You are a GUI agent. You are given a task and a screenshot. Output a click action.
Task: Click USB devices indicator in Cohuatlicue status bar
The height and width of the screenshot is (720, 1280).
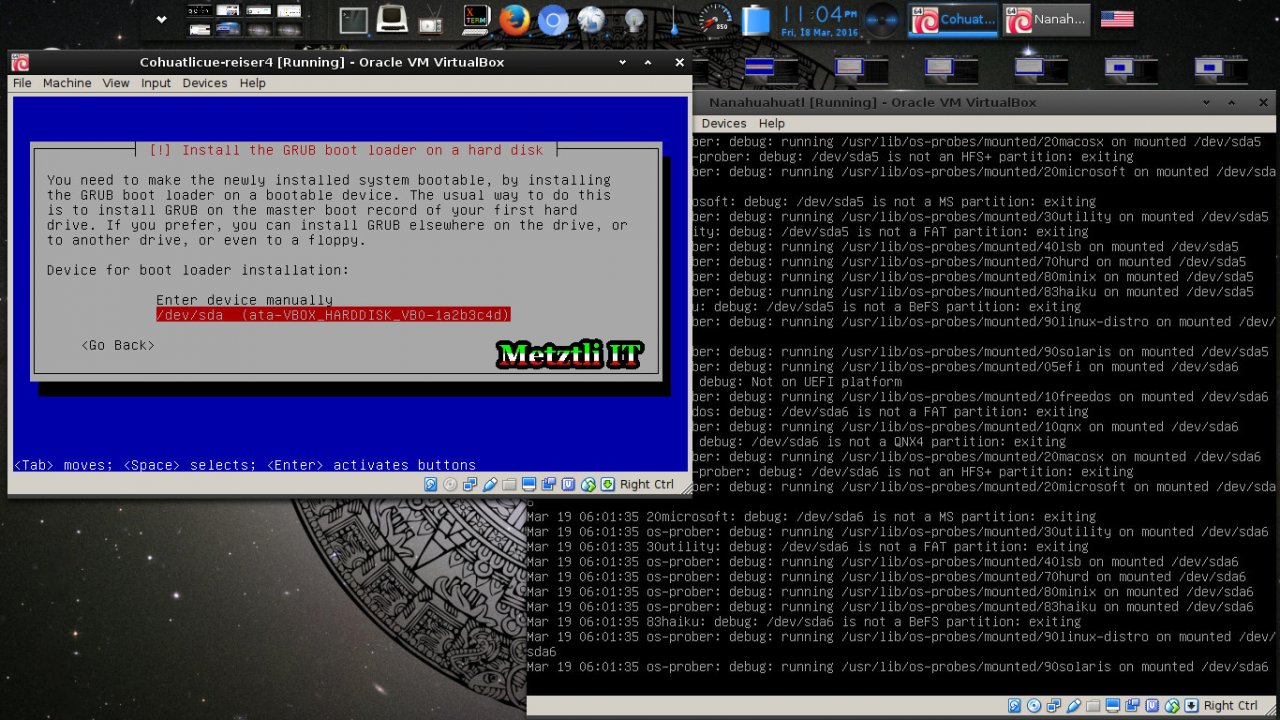pyautogui.click(x=490, y=484)
